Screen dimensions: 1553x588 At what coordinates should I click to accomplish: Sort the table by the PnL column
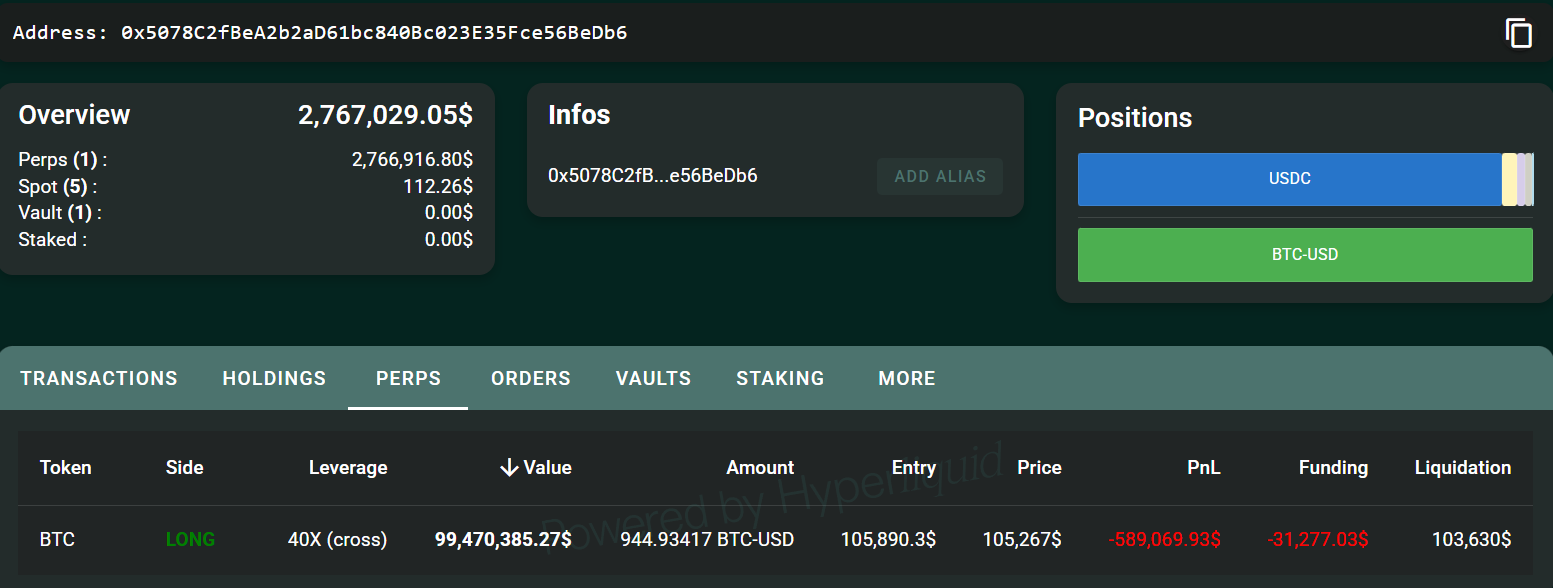pyautogui.click(x=1203, y=467)
